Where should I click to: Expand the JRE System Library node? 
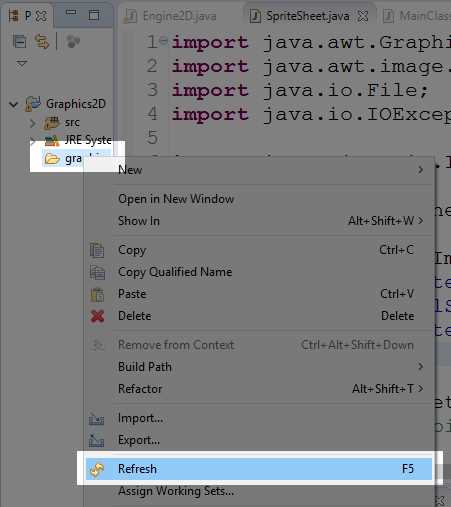pos(32,140)
